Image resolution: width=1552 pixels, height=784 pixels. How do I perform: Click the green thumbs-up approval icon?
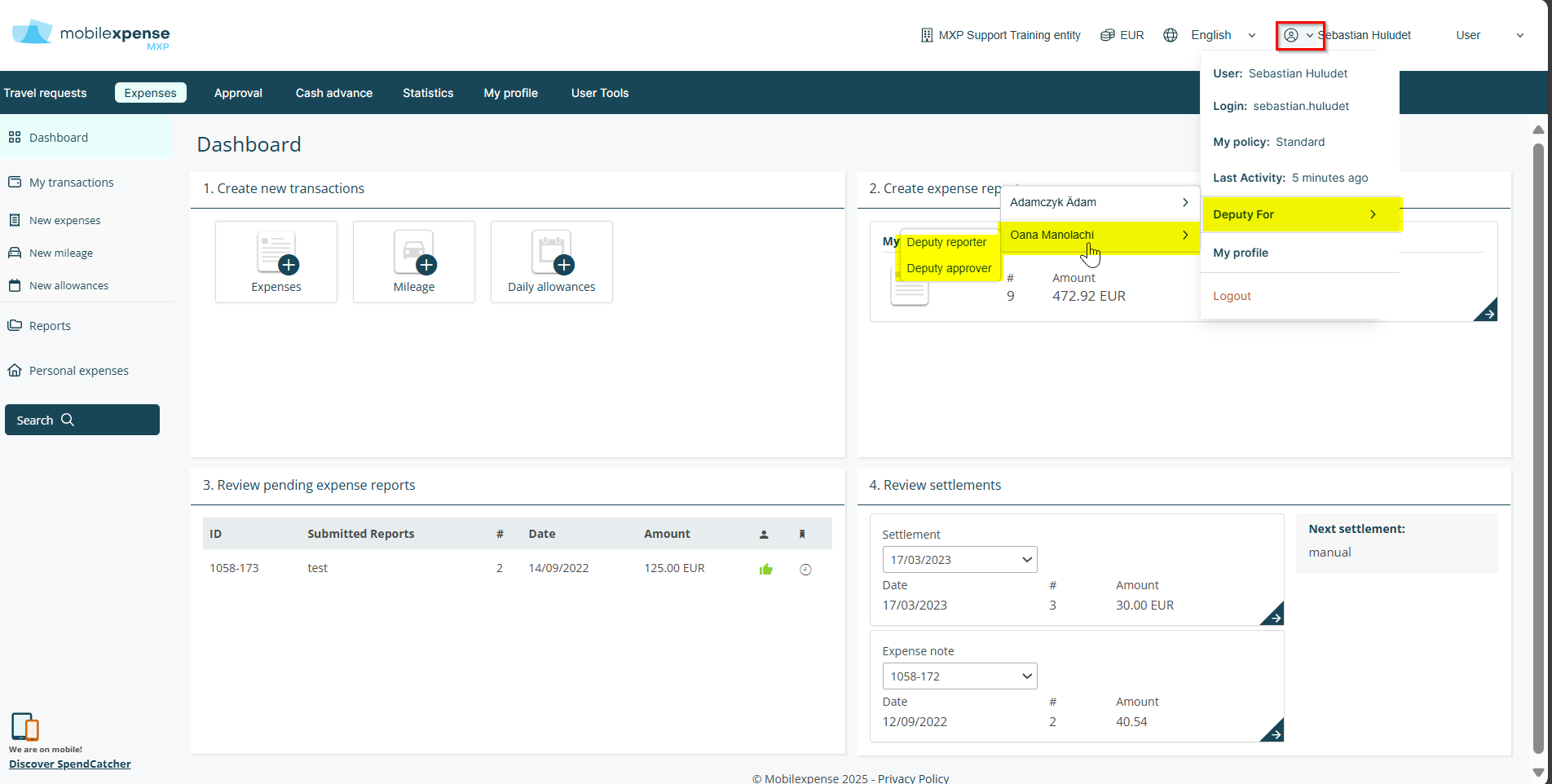765,570
